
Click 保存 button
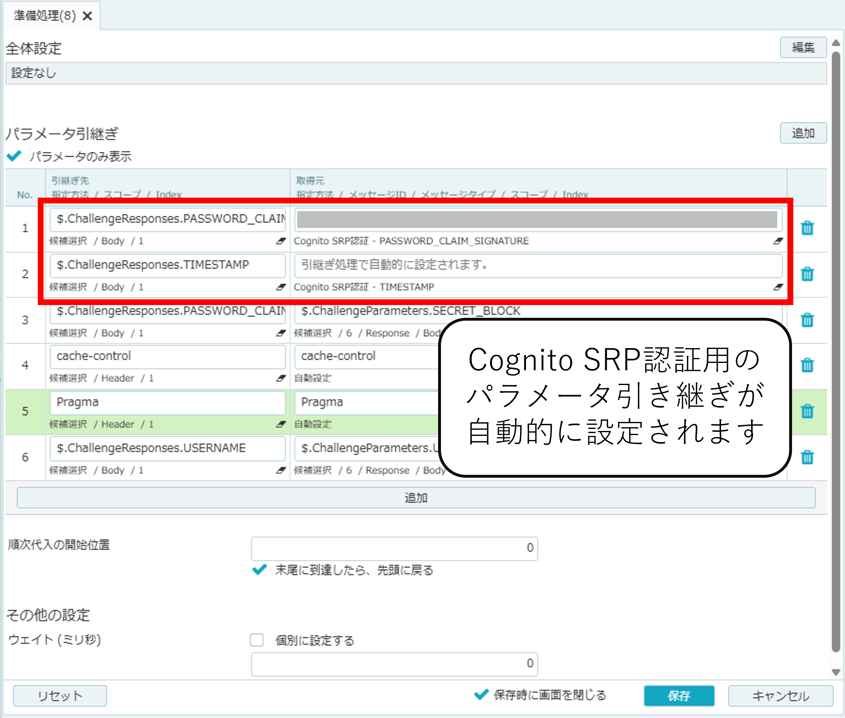point(679,696)
